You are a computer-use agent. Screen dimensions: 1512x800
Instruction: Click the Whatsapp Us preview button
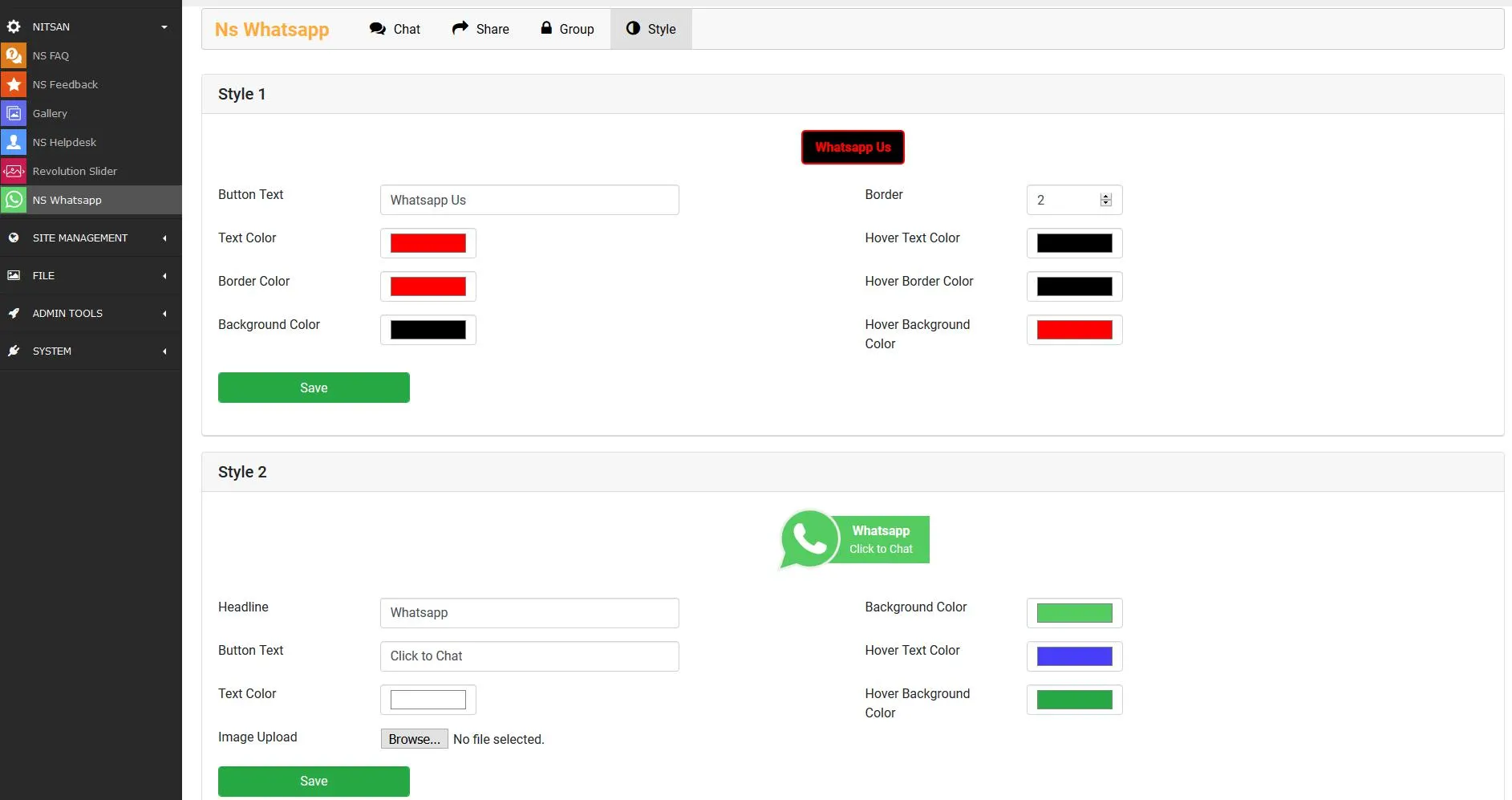853,147
